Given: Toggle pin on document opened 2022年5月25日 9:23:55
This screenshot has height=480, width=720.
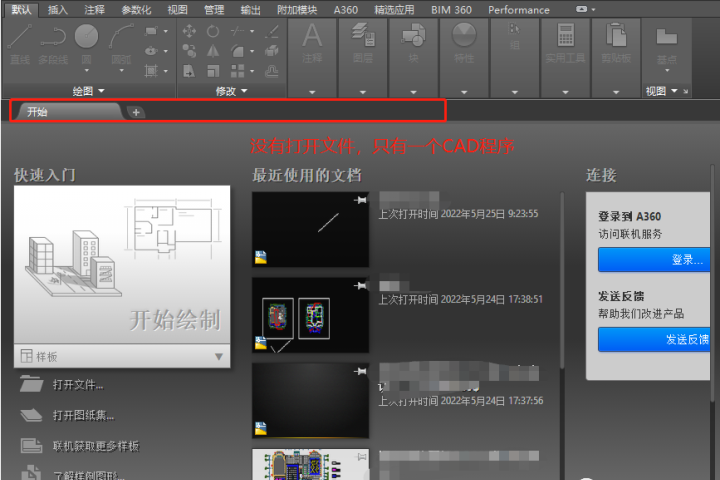Looking at the screenshot, I should 360,200.
